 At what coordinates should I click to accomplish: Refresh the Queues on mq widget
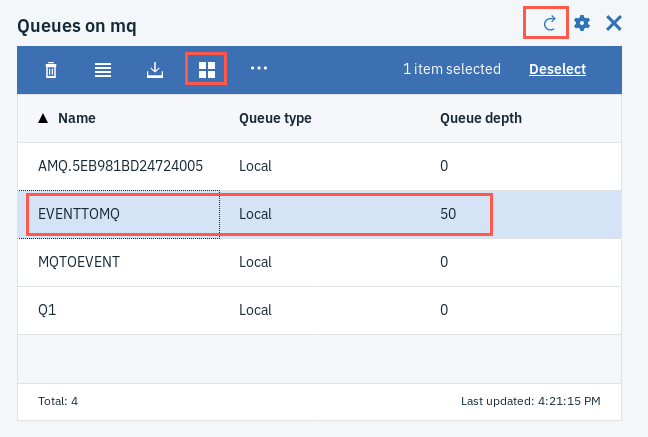pos(549,23)
